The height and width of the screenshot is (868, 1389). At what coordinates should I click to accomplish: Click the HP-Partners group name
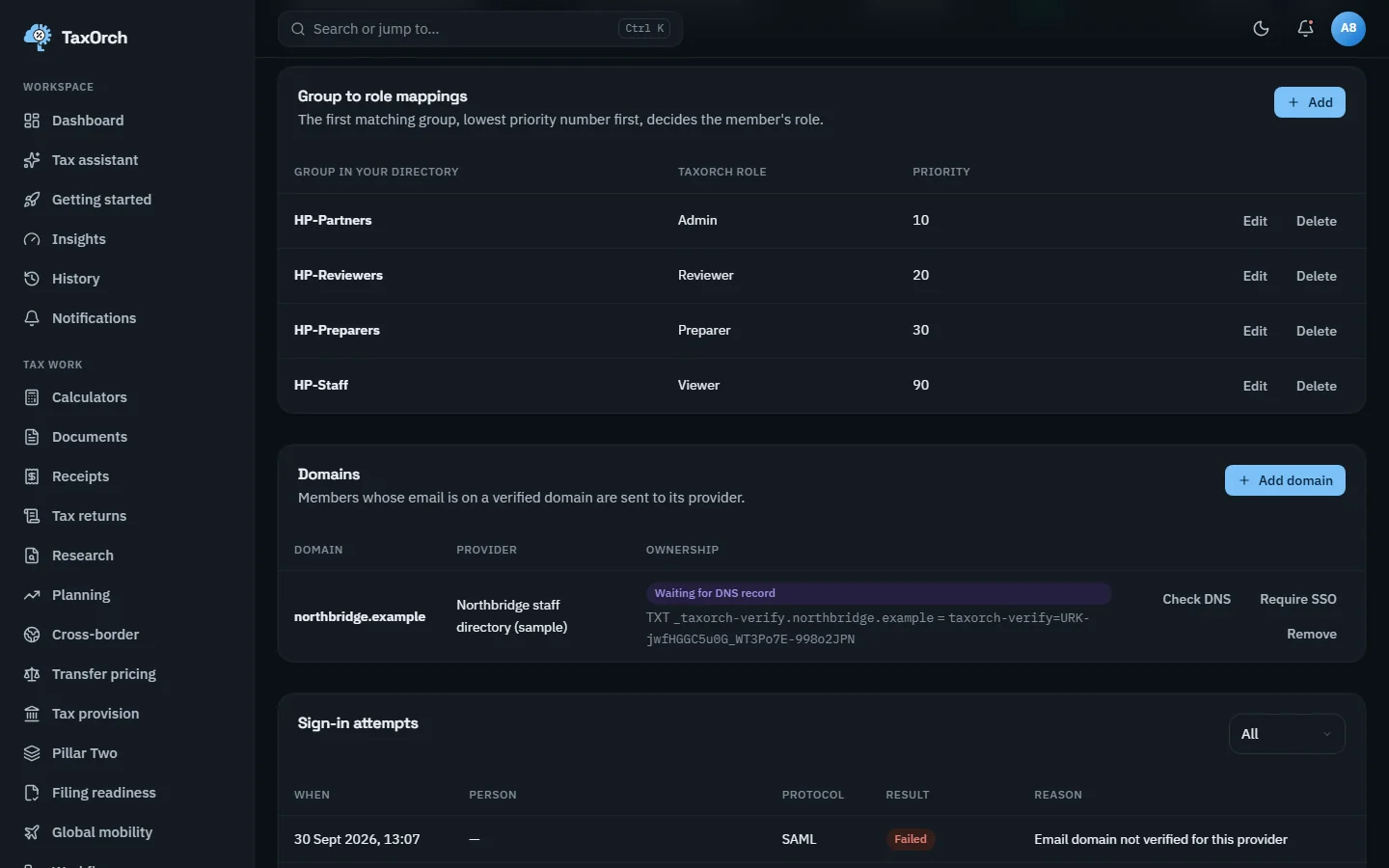pyautogui.click(x=333, y=220)
